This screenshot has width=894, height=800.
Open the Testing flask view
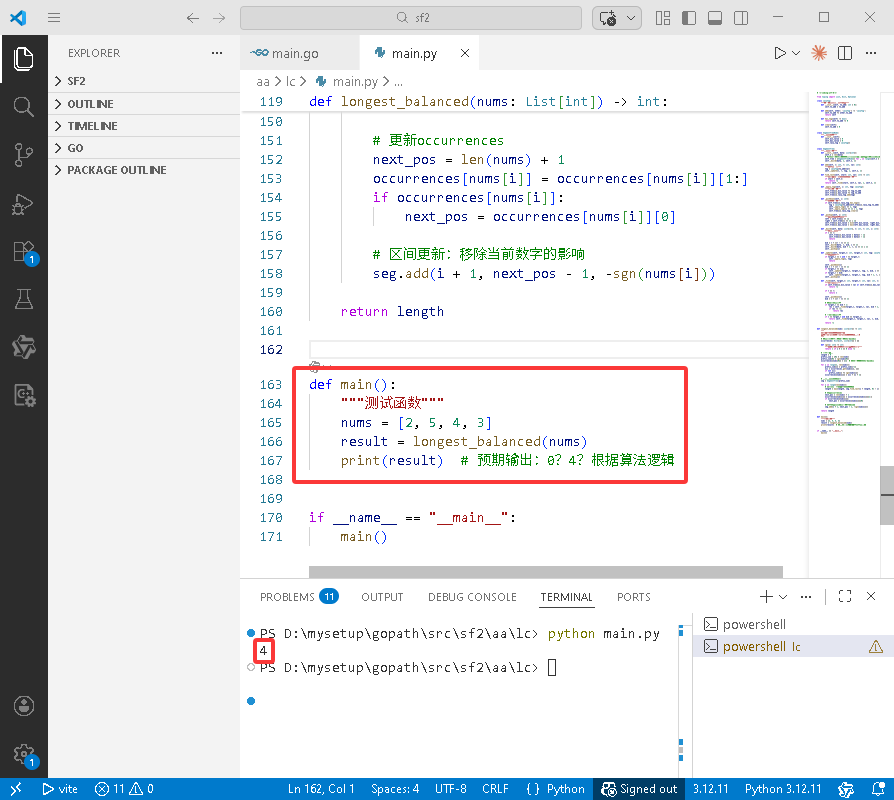coord(23,299)
